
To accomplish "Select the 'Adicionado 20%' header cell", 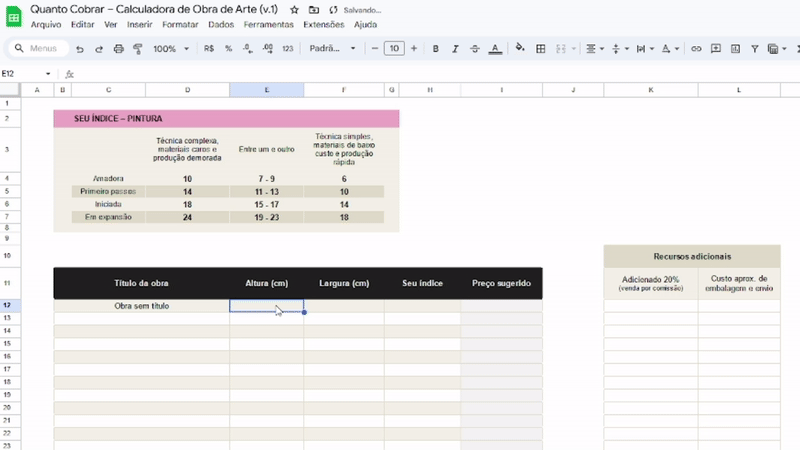I will (x=651, y=283).
